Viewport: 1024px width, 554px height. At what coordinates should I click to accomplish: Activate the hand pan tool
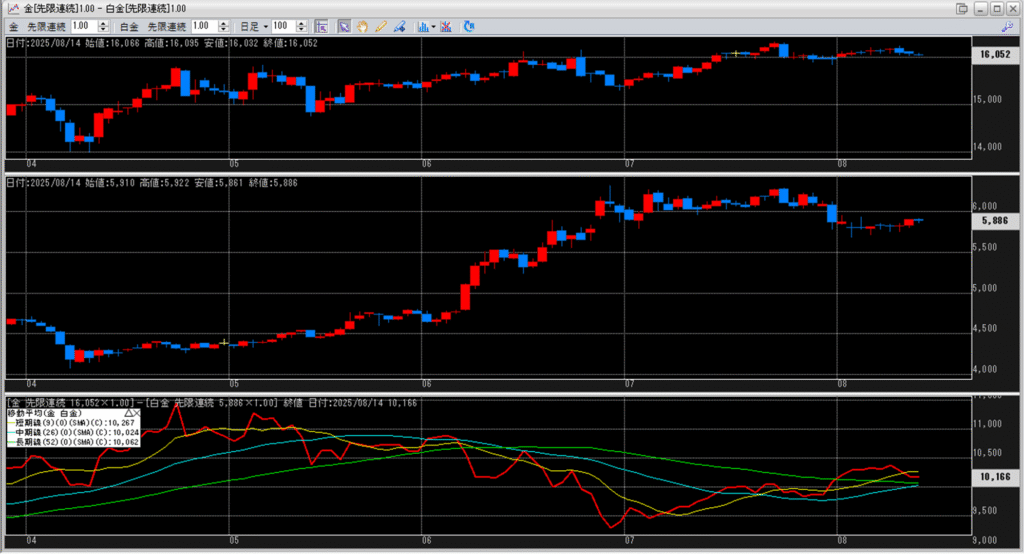pos(361,25)
